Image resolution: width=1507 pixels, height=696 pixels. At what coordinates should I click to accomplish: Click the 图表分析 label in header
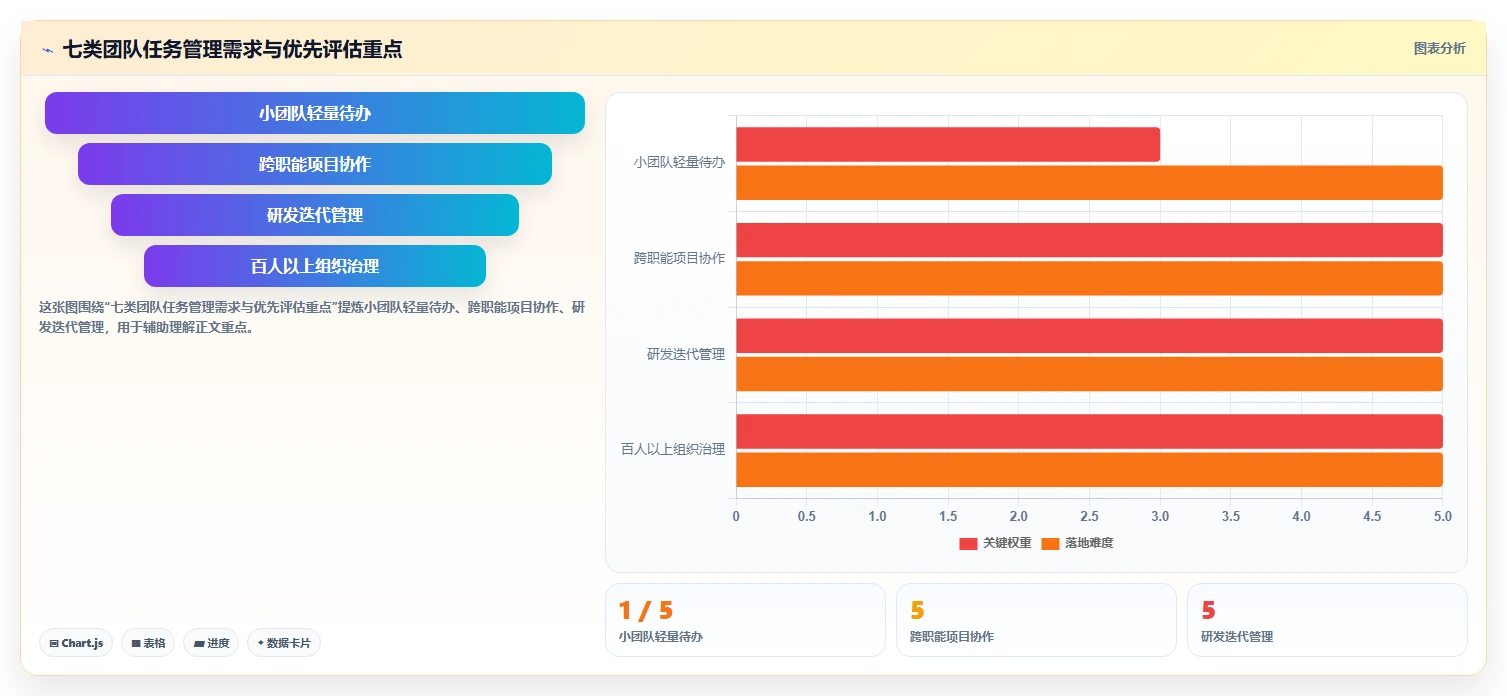(1439, 48)
